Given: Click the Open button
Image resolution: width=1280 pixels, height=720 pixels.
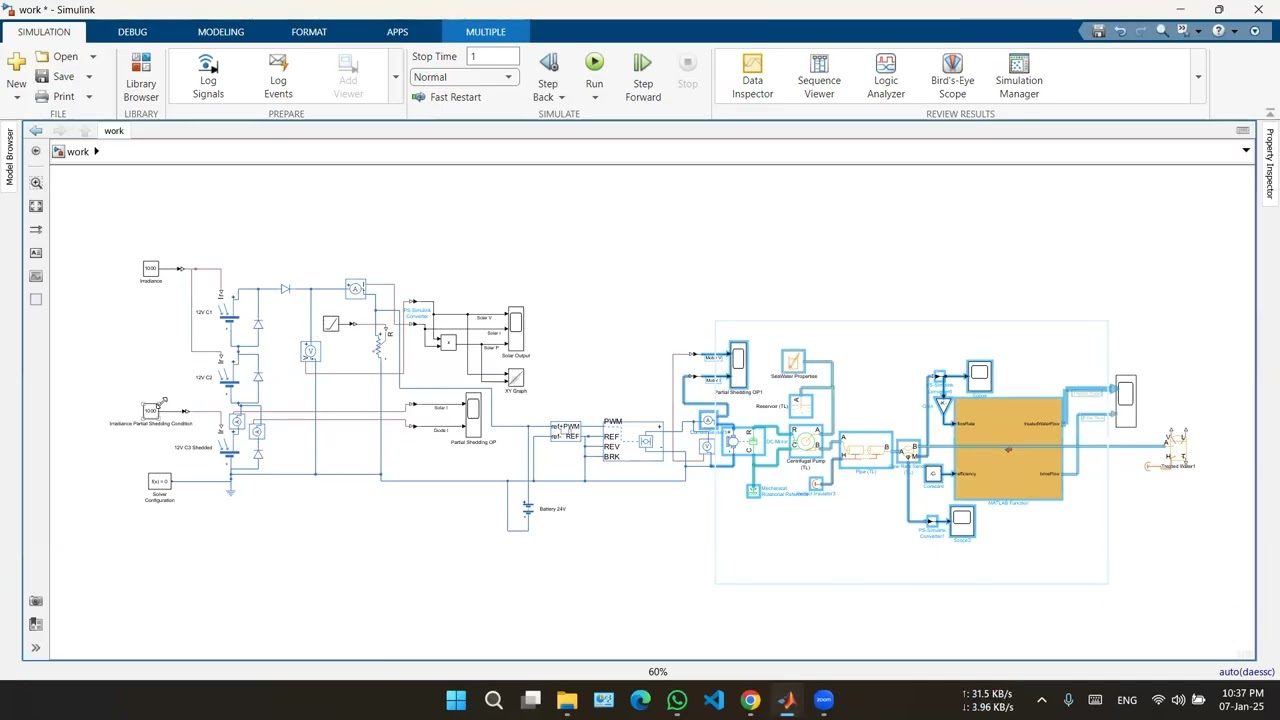Looking at the screenshot, I should (57, 57).
